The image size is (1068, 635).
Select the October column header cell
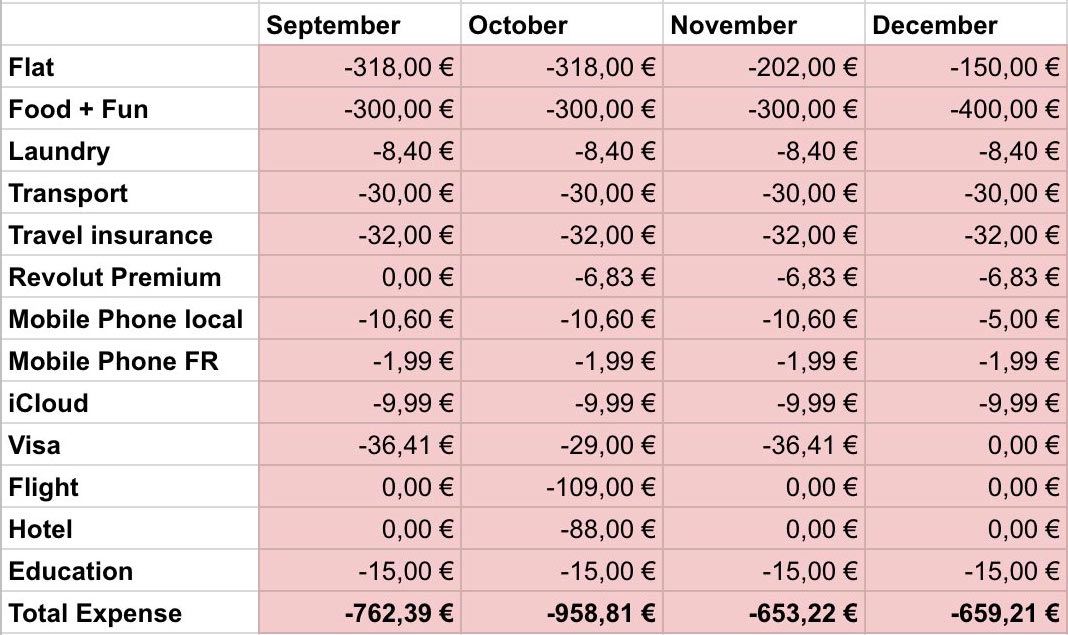point(561,25)
